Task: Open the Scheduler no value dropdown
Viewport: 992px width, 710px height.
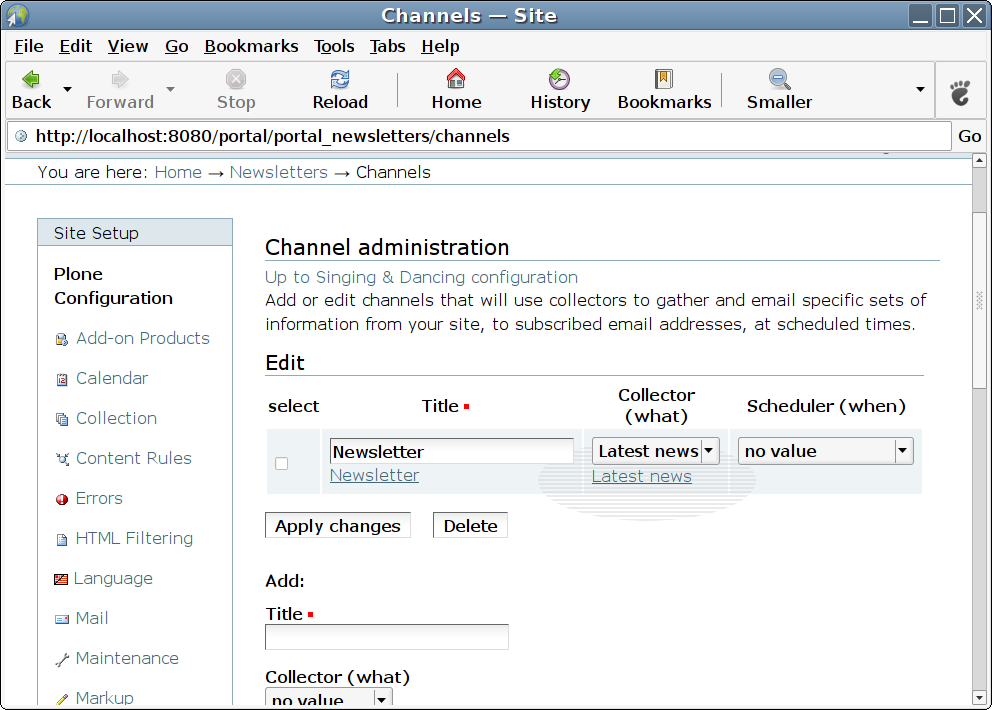Action: click(903, 451)
